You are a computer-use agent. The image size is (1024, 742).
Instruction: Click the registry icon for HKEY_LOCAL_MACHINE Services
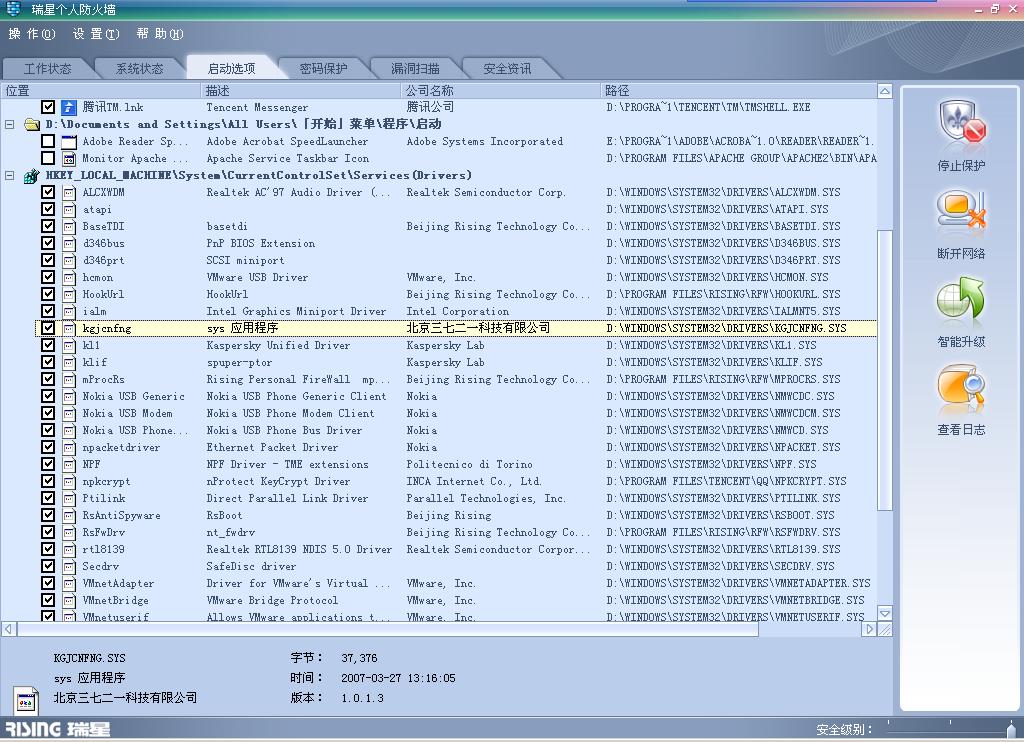coord(32,175)
